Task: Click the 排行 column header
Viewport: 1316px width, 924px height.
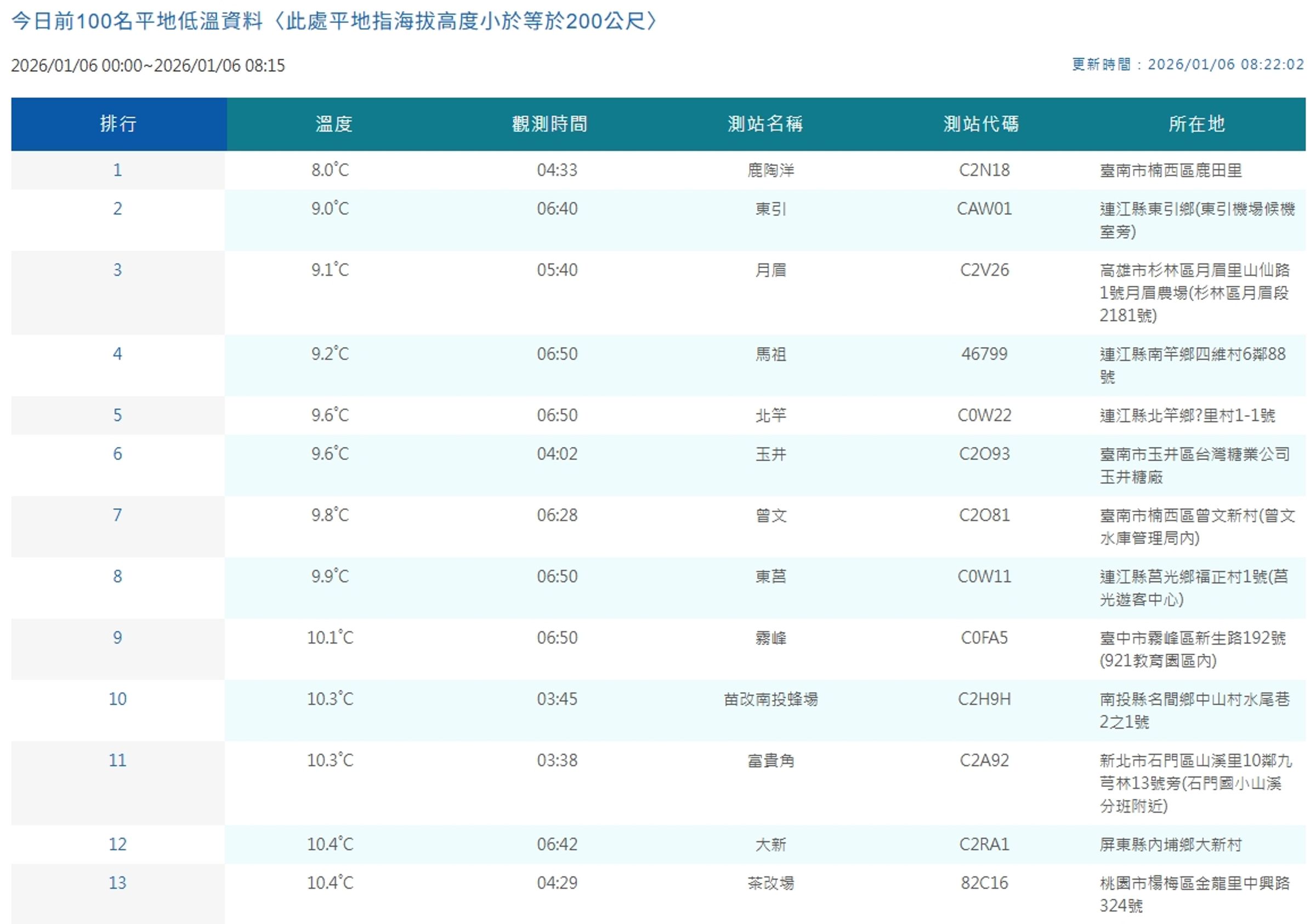Action: 118,124
